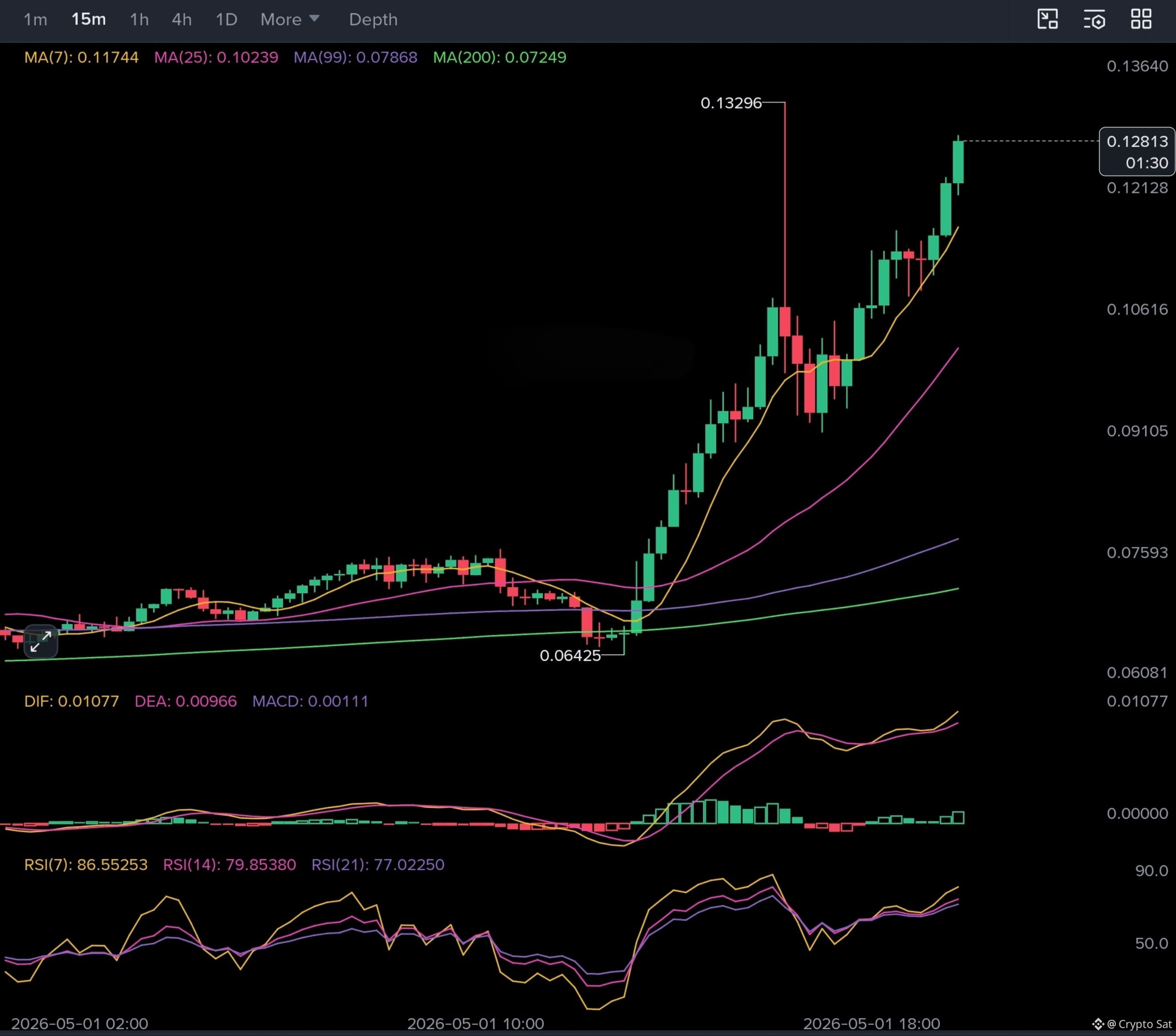This screenshot has height=1036, width=1176.
Task: Switch to the 4h timeframe
Action: click(x=182, y=20)
